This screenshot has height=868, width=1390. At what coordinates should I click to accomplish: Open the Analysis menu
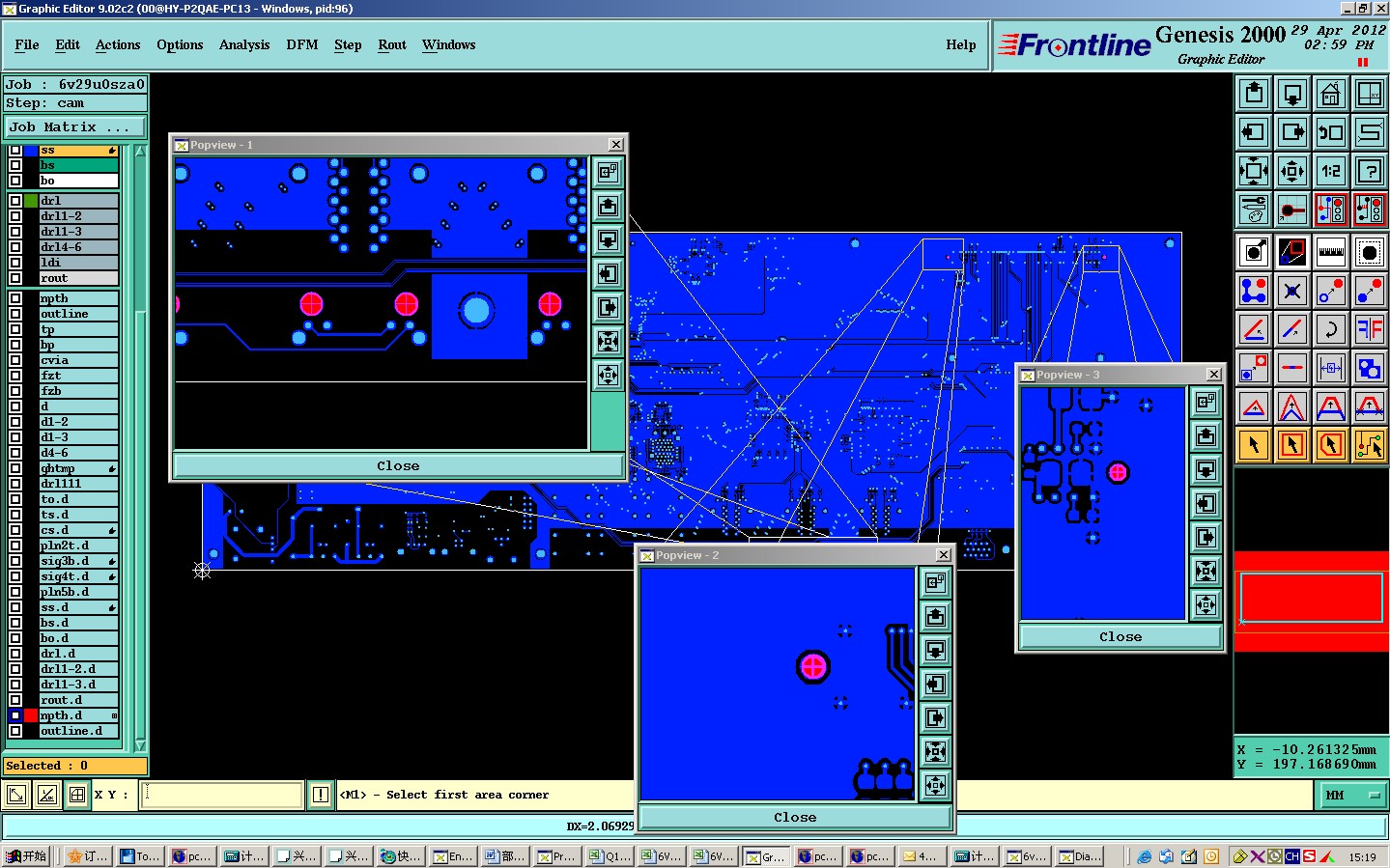(x=244, y=44)
